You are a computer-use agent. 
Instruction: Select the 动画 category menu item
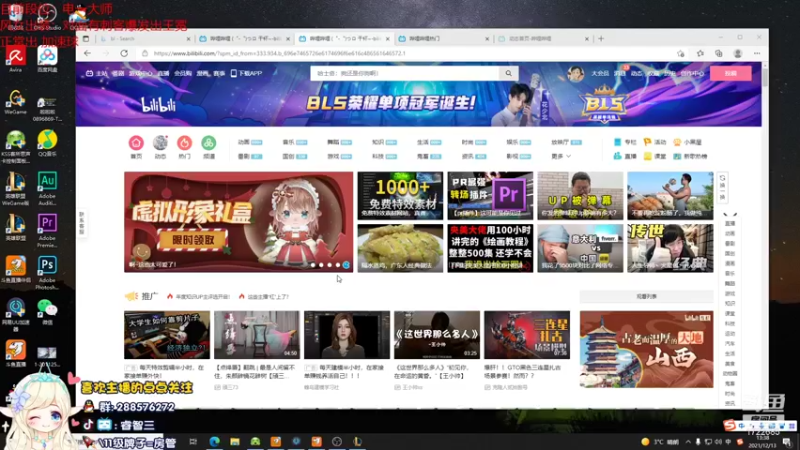250,142
